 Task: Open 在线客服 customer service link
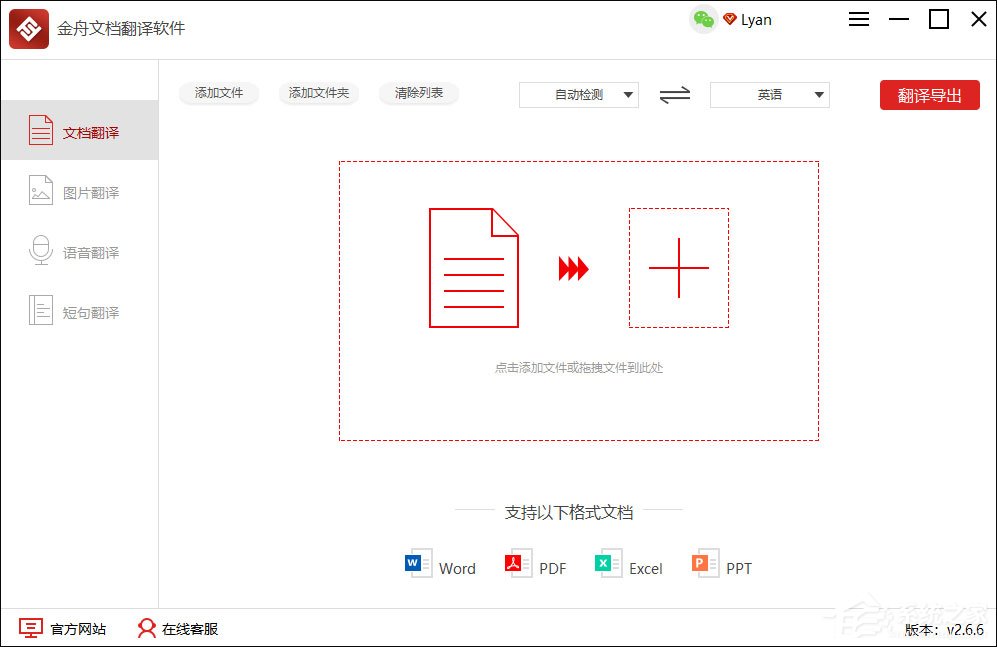(x=187, y=629)
